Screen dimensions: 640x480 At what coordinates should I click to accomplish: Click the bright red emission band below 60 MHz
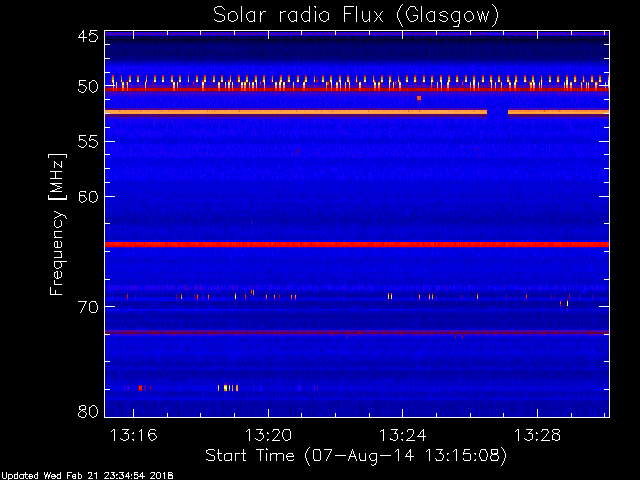click(357, 244)
